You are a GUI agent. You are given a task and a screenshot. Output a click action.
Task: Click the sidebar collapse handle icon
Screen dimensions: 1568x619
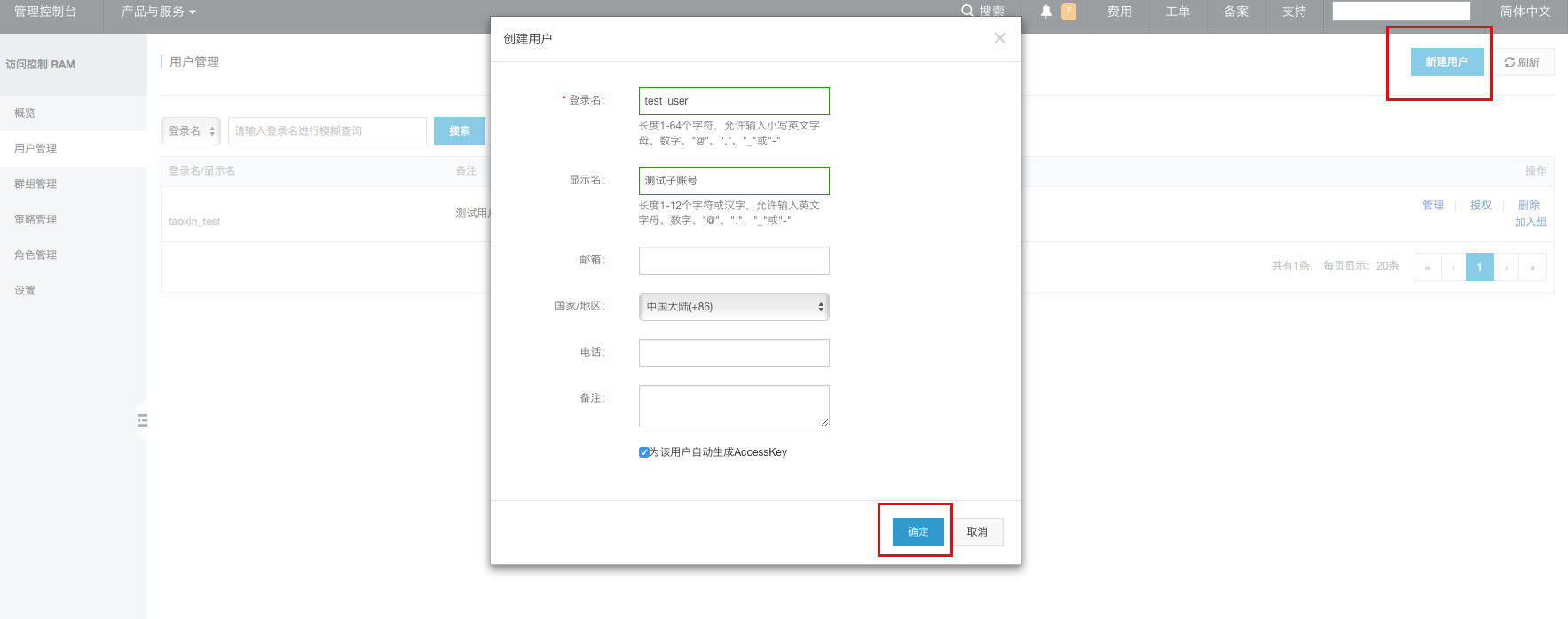pos(142,420)
